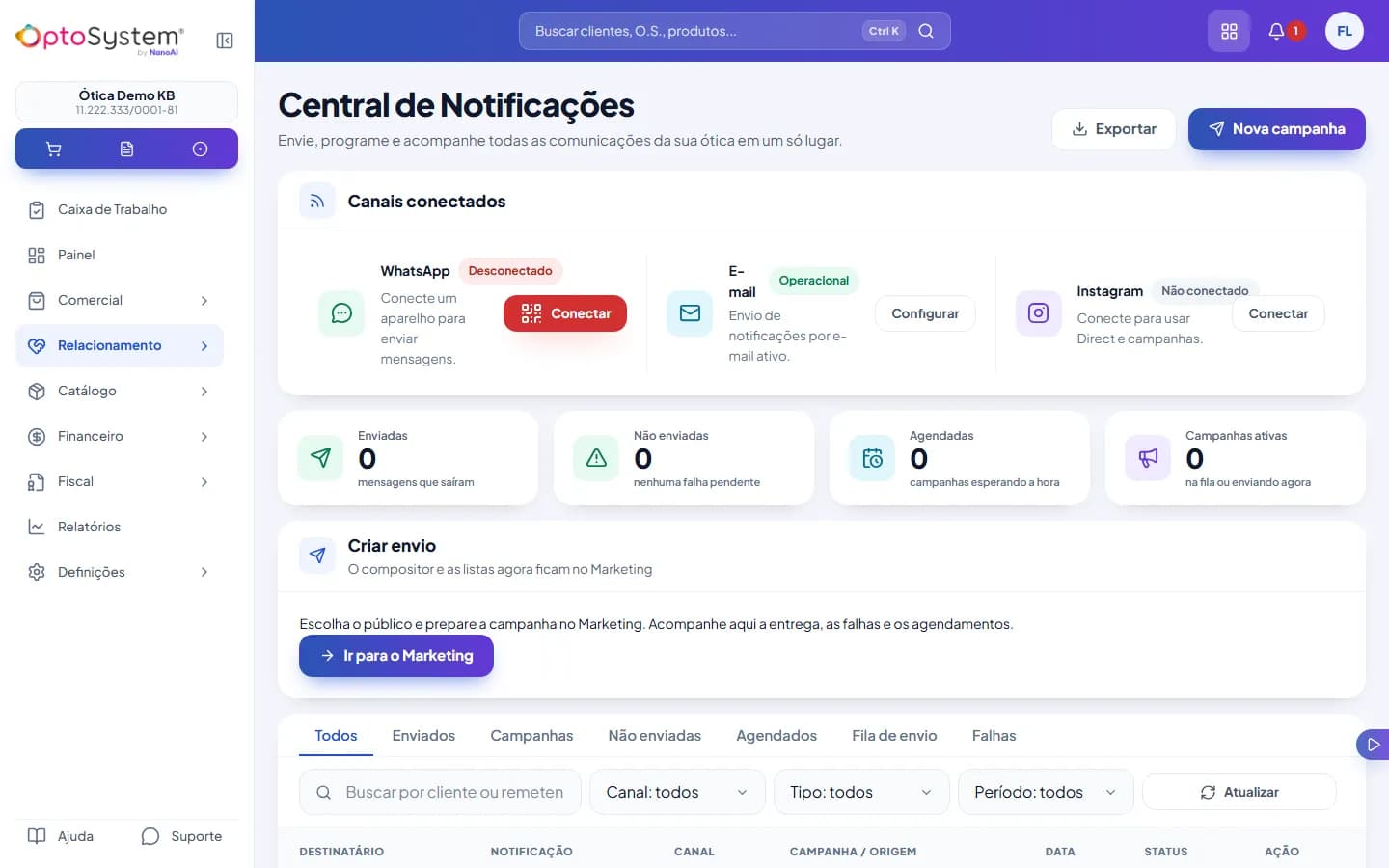The width and height of the screenshot is (1389, 868).
Task: Click the Enviadas paper plane icon
Action: click(321, 458)
